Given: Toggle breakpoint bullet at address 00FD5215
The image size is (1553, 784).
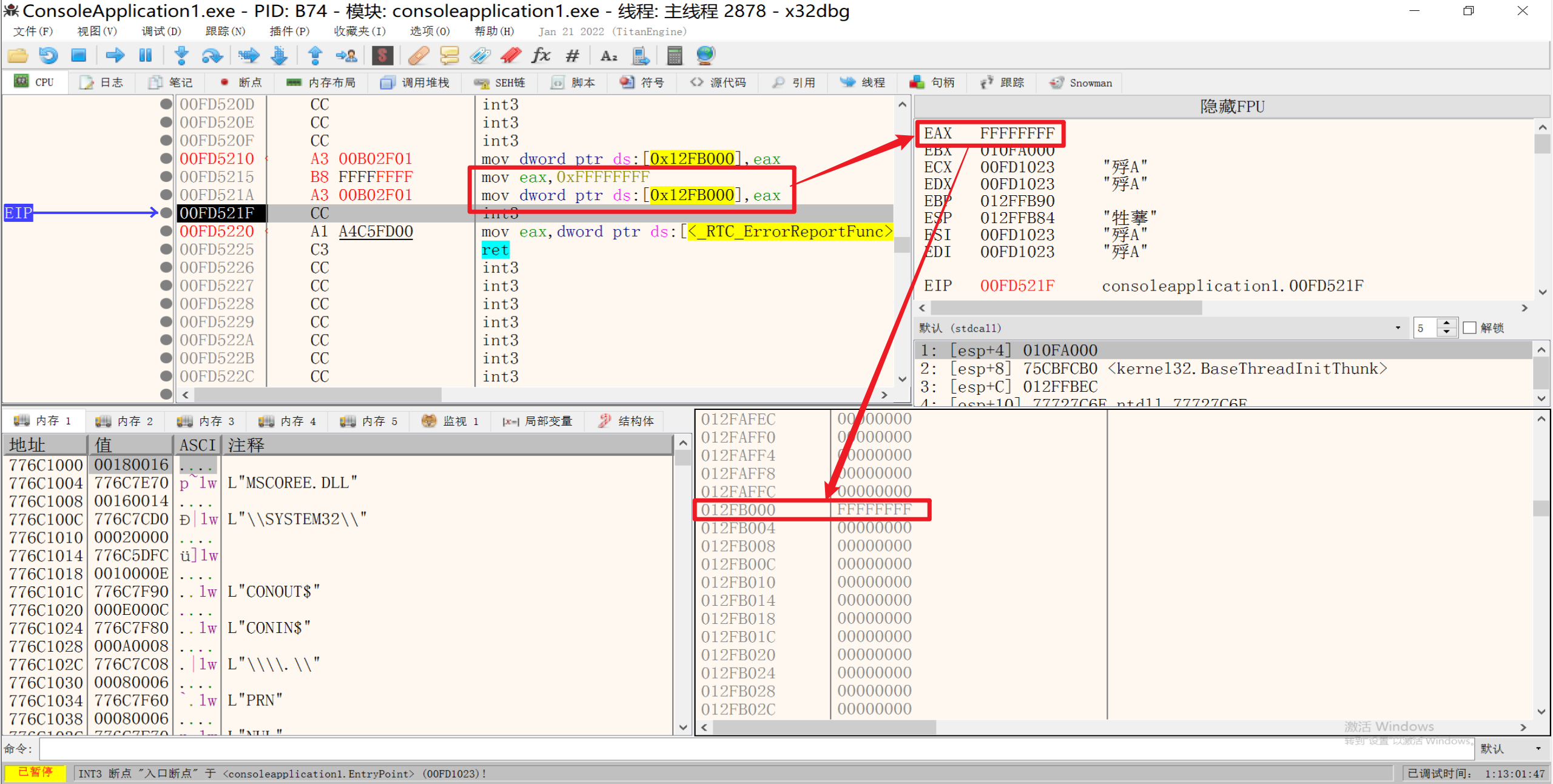Looking at the screenshot, I should click(x=166, y=176).
